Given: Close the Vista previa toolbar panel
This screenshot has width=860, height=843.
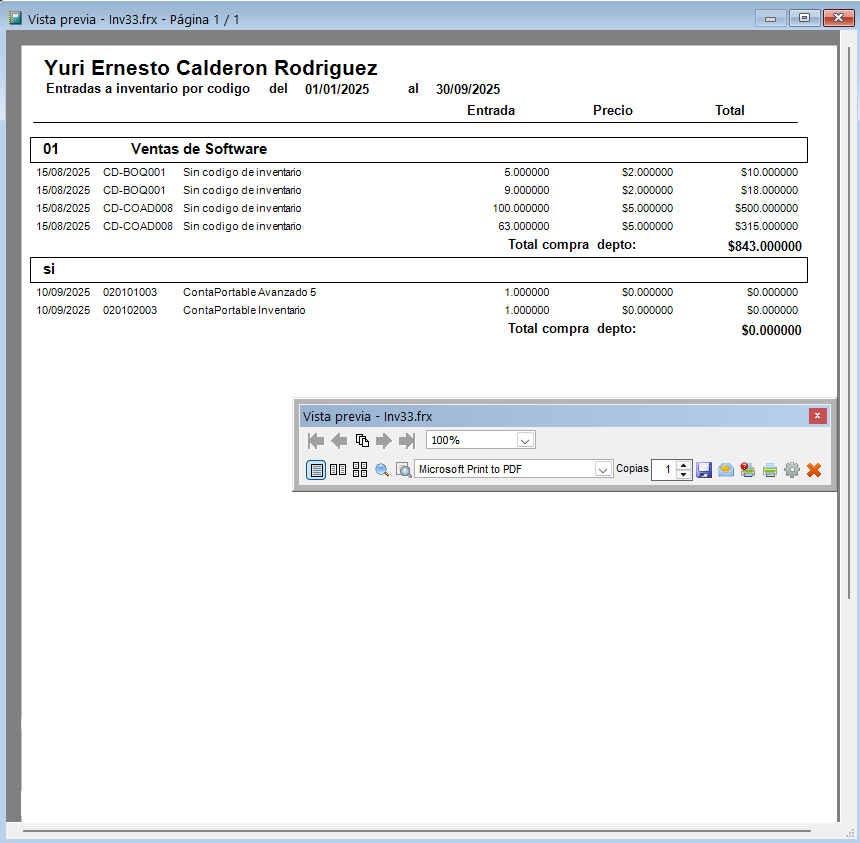Looking at the screenshot, I should click(817, 416).
